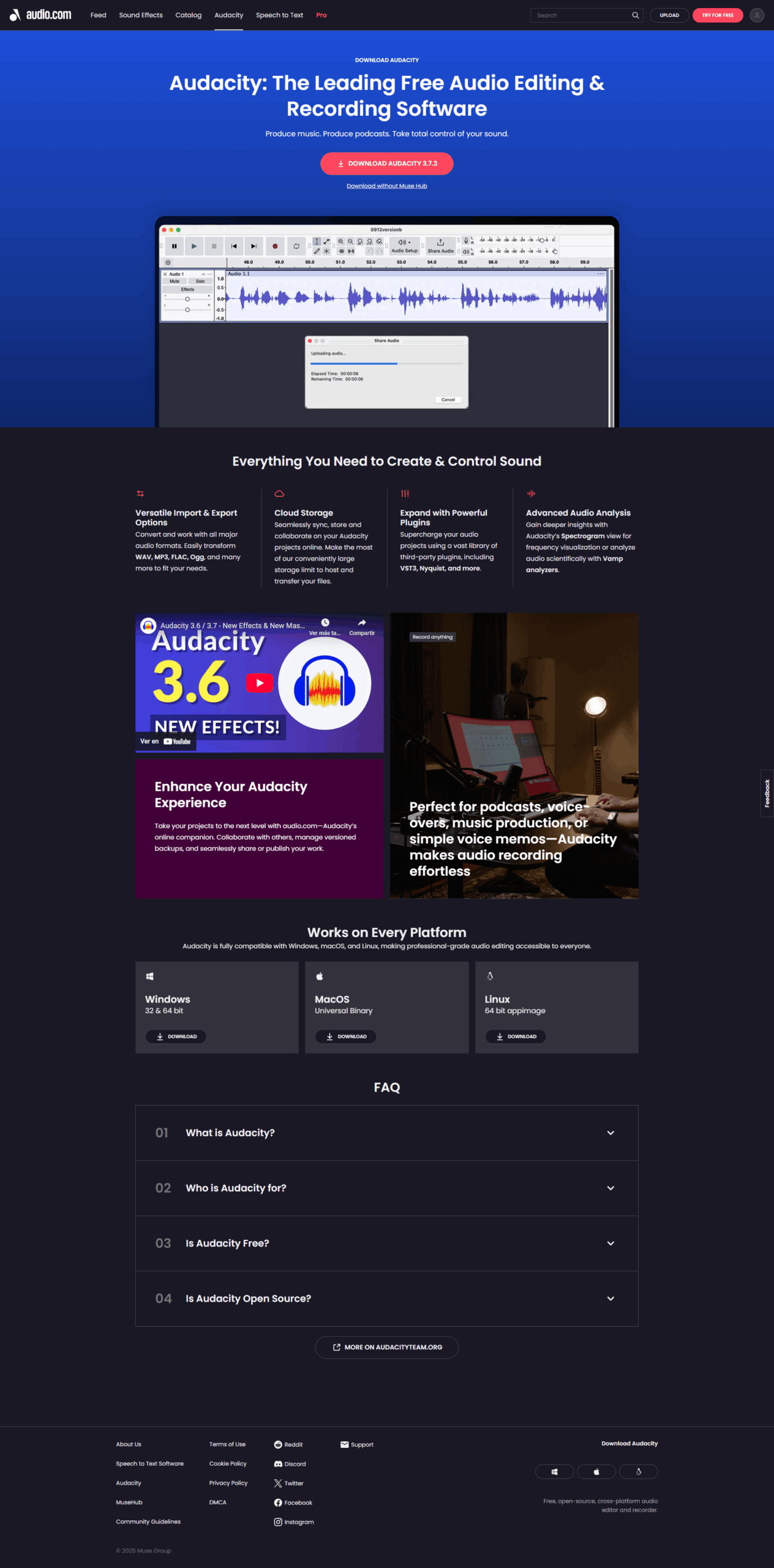Click the Advanced Audio Analysis waveform icon
Screen dimensions: 774x1568
click(531, 493)
